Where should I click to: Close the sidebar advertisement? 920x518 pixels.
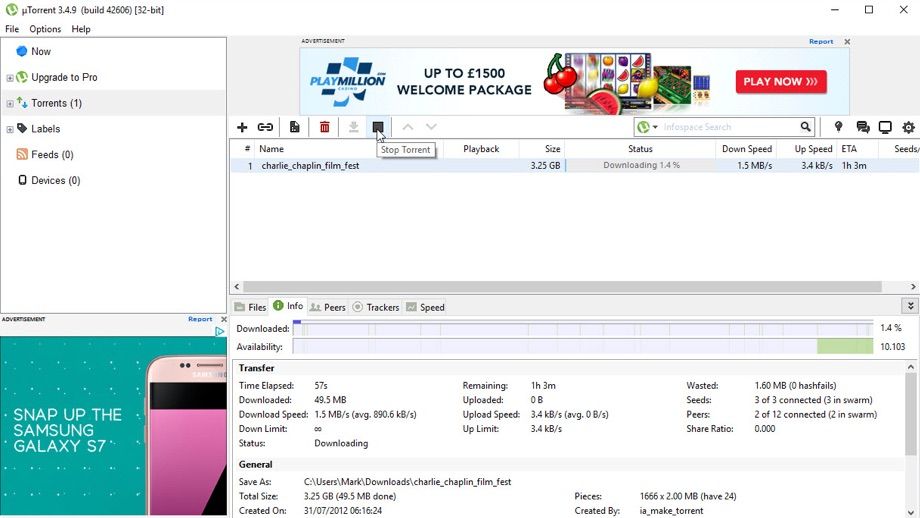click(x=224, y=319)
